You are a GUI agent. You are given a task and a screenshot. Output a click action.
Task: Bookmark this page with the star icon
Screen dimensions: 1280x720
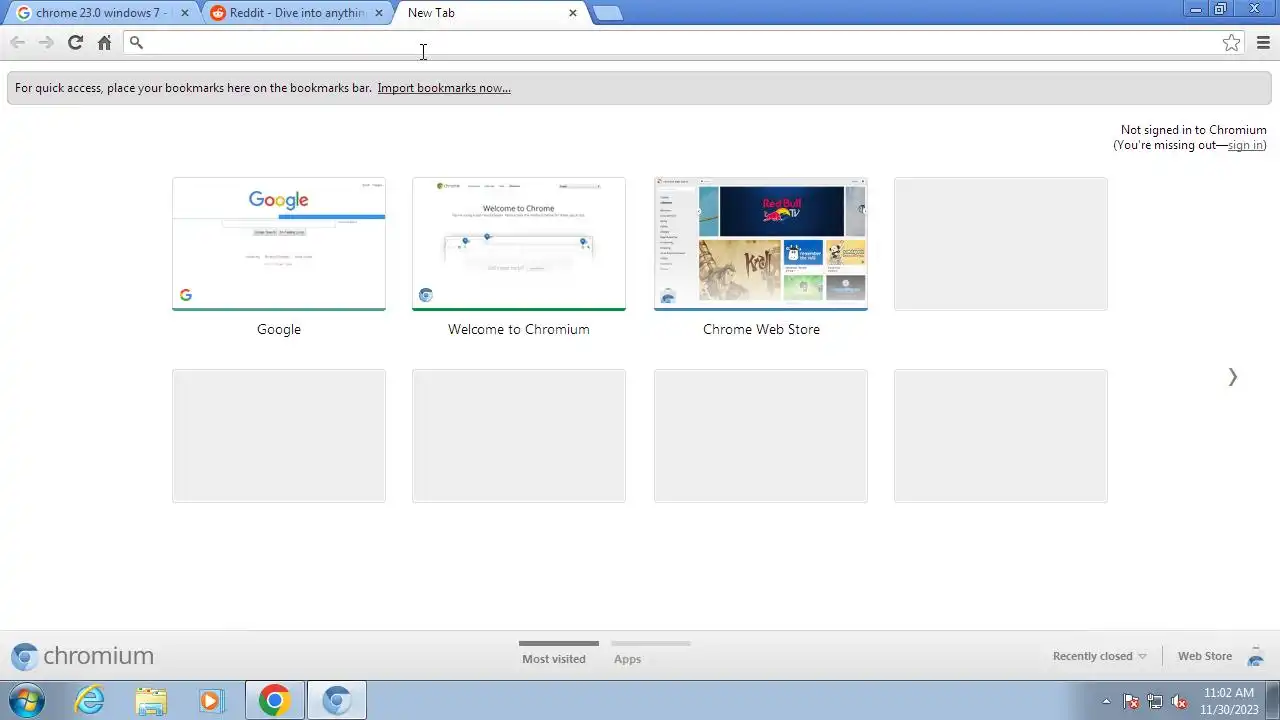[x=1231, y=42]
